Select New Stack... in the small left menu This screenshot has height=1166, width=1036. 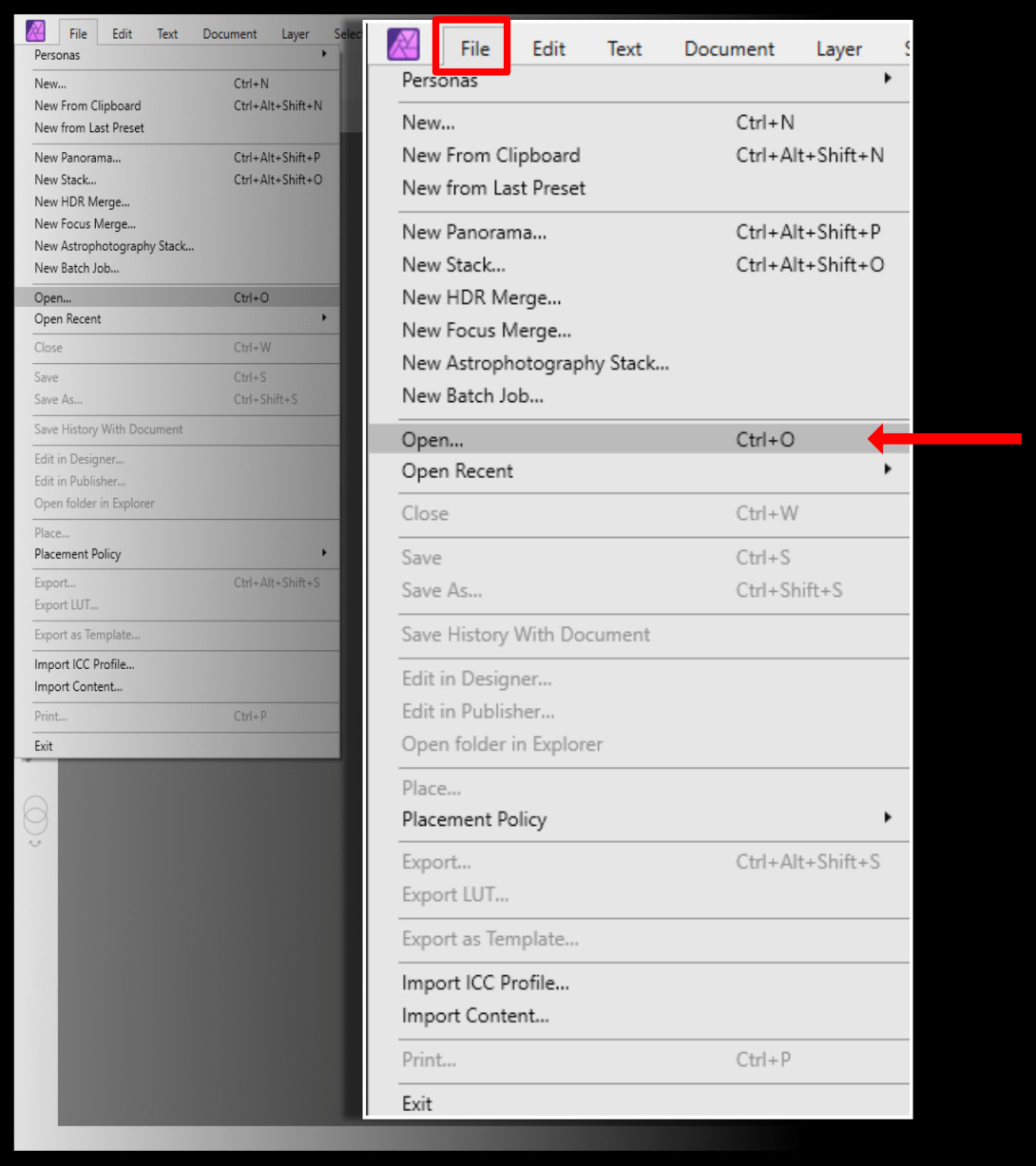click(x=178, y=180)
